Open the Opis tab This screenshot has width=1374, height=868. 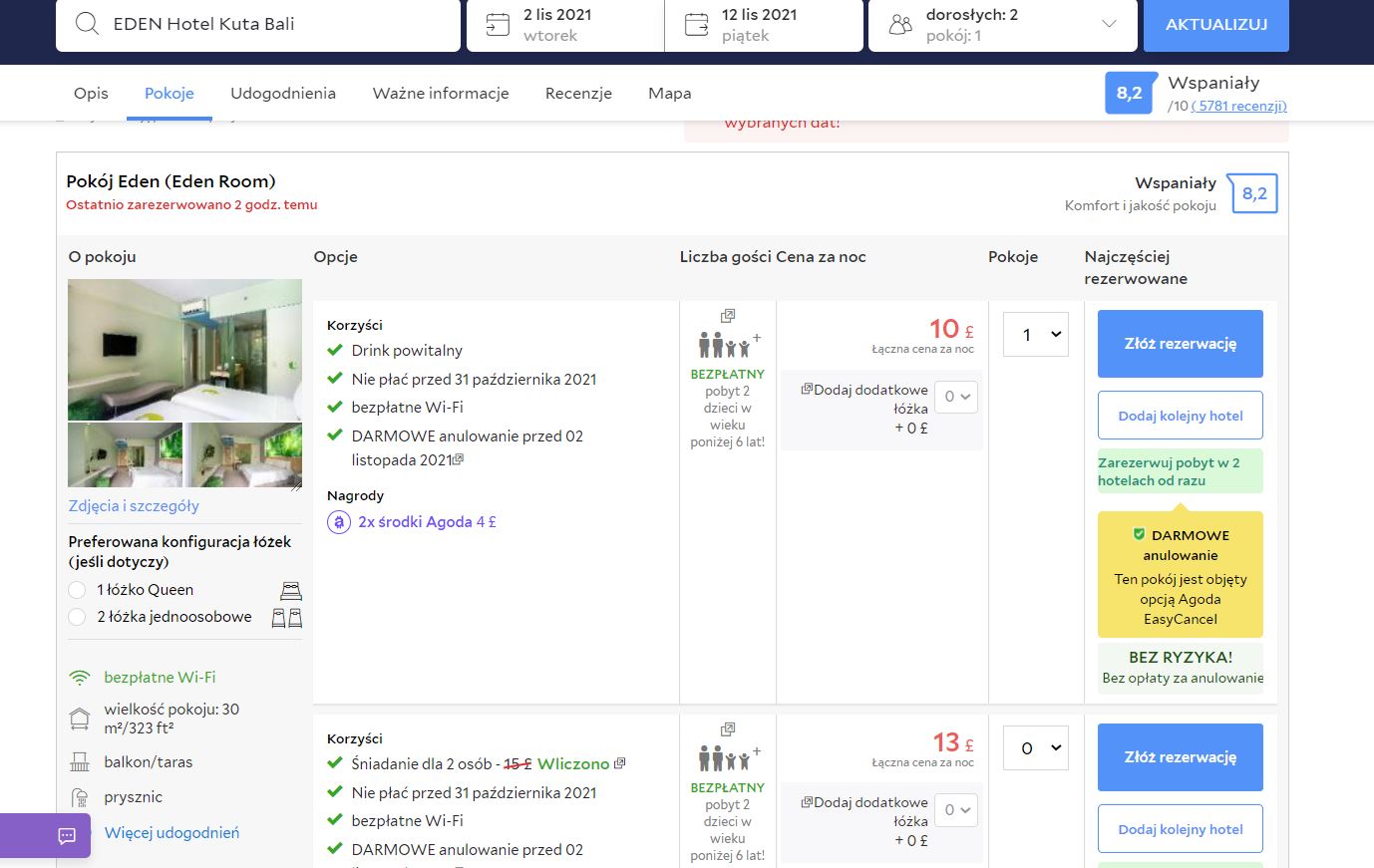[91, 93]
